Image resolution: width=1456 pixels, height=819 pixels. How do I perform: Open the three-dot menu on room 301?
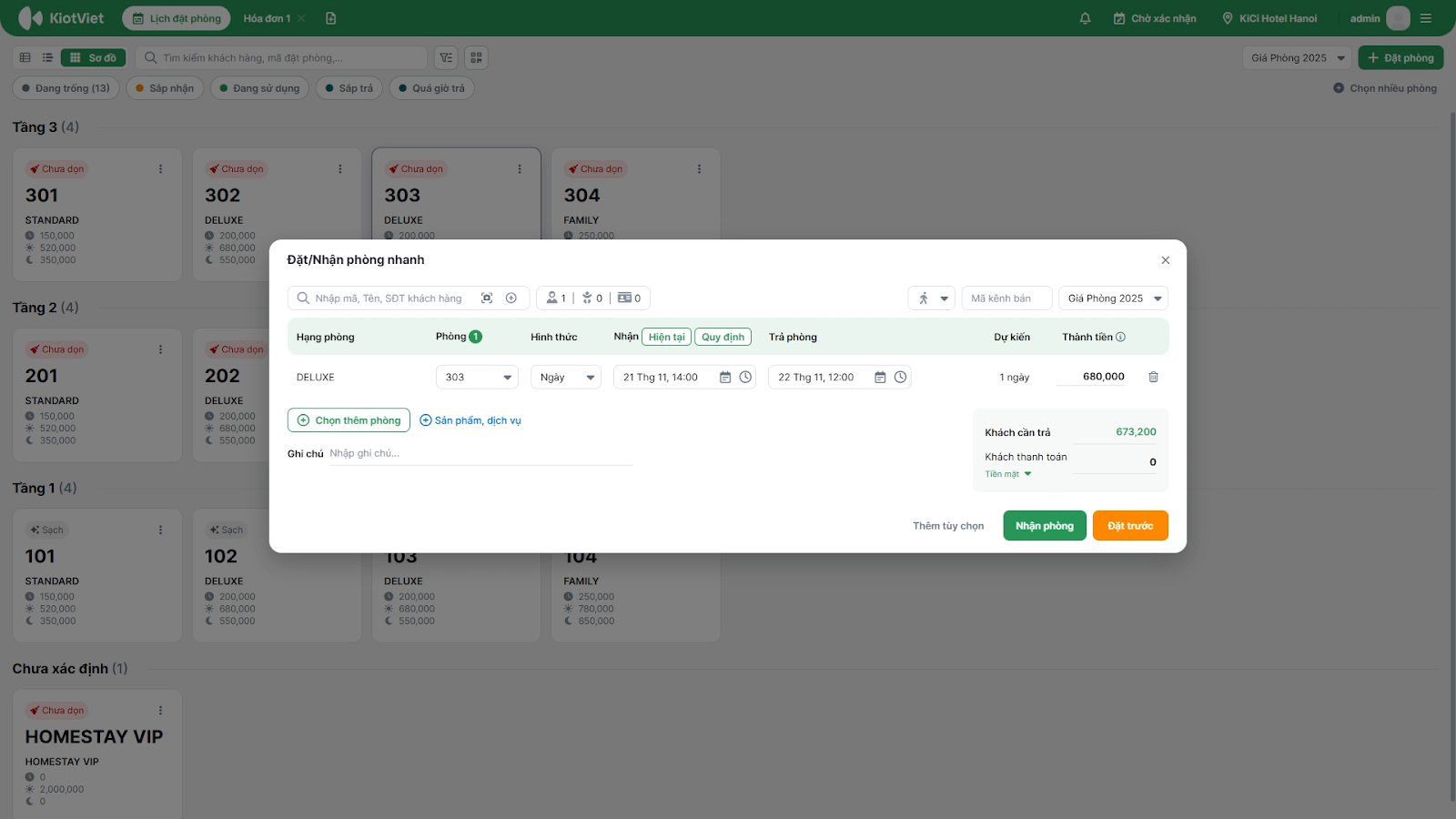[160, 169]
